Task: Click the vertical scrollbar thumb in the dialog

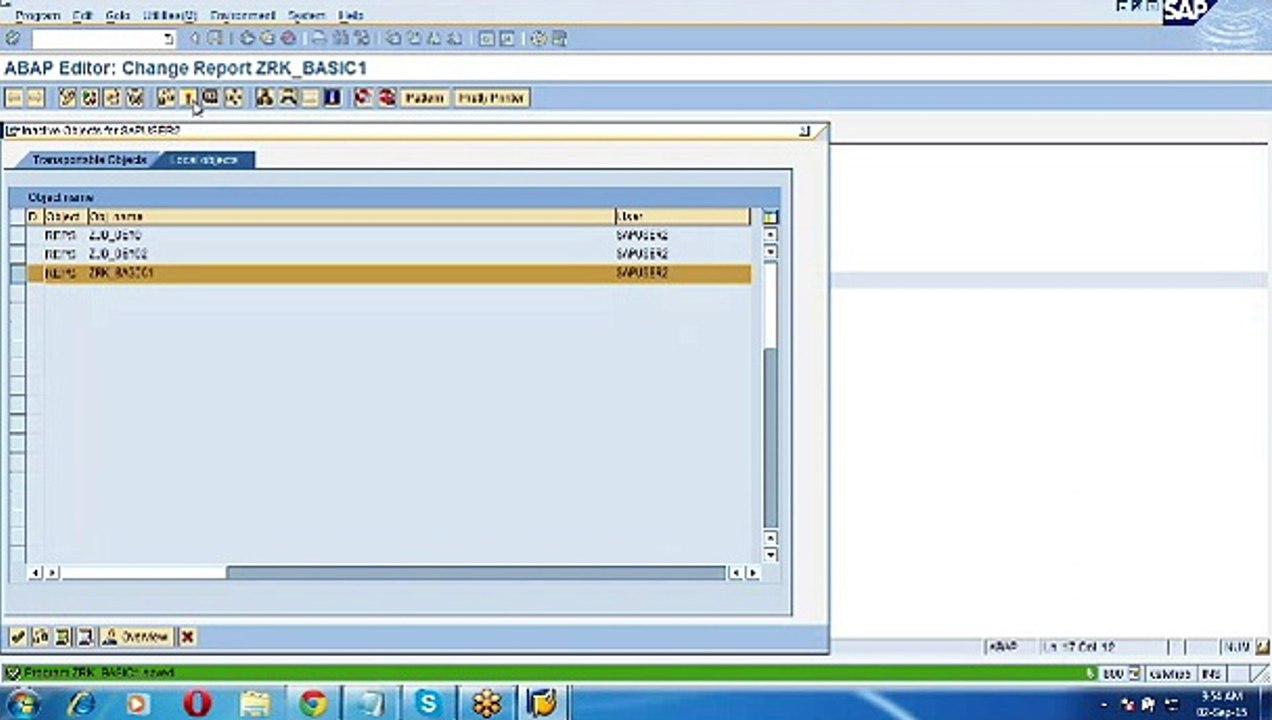Action: point(769,437)
